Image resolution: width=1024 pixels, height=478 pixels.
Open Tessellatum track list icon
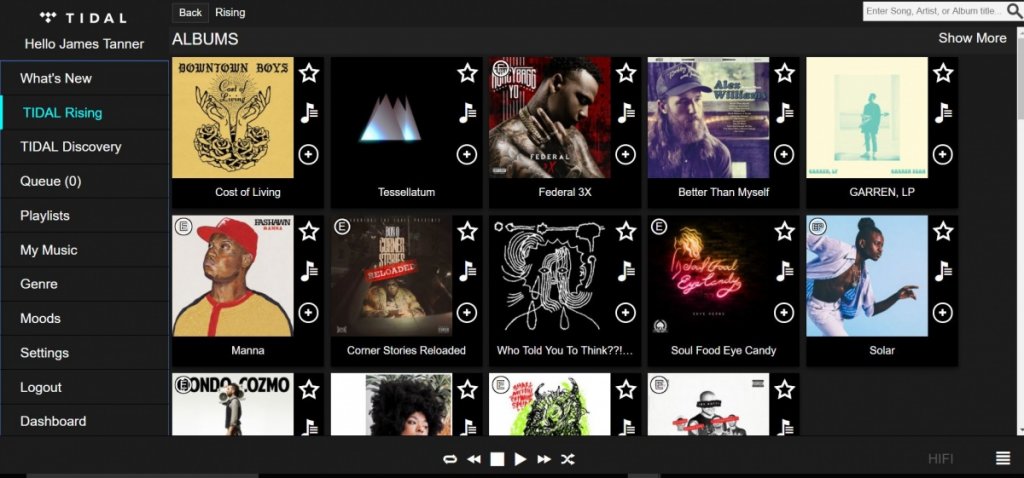click(467, 113)
